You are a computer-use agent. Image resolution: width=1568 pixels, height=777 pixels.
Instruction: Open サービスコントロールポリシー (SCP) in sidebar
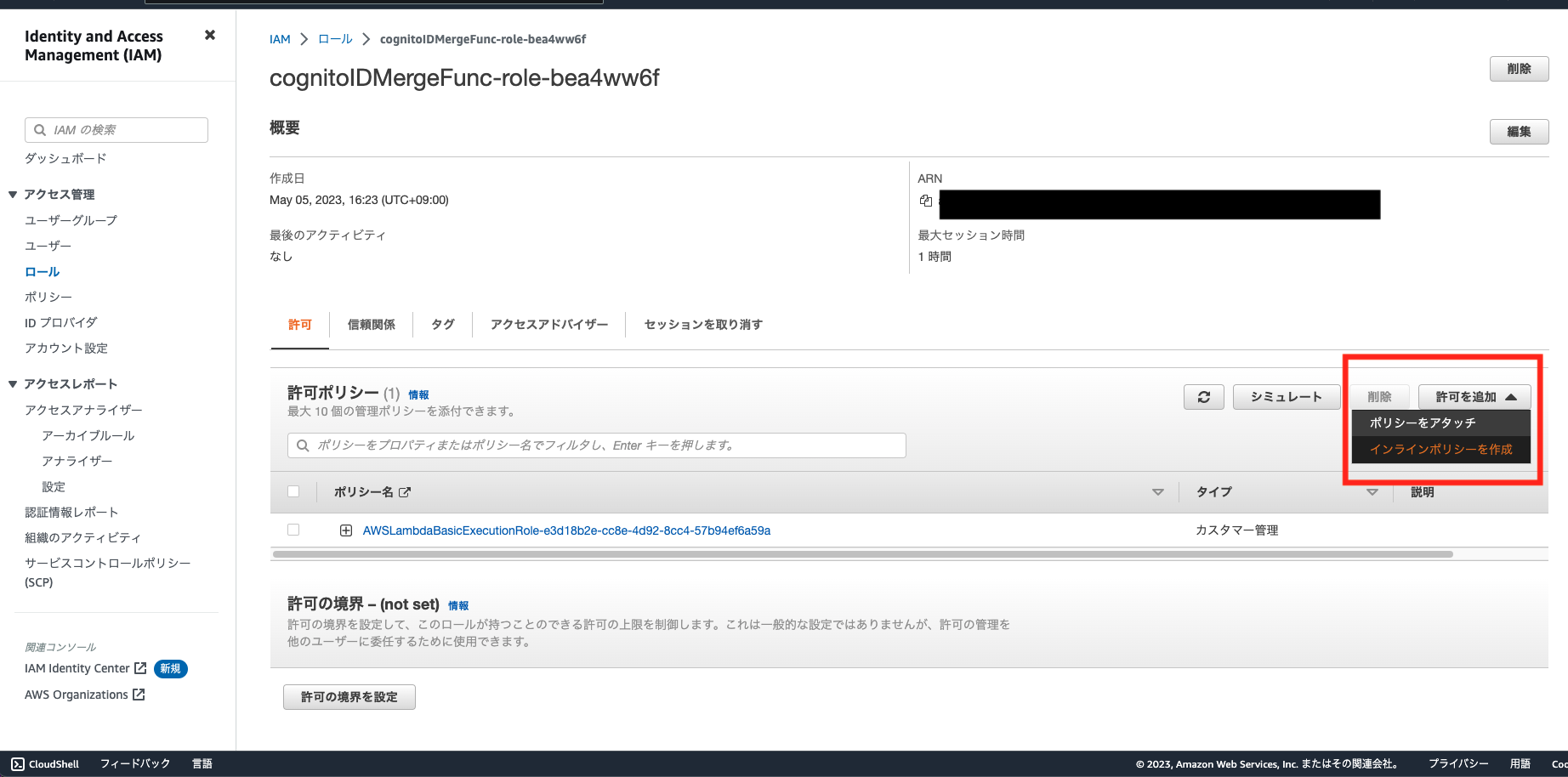click(107, 572)
